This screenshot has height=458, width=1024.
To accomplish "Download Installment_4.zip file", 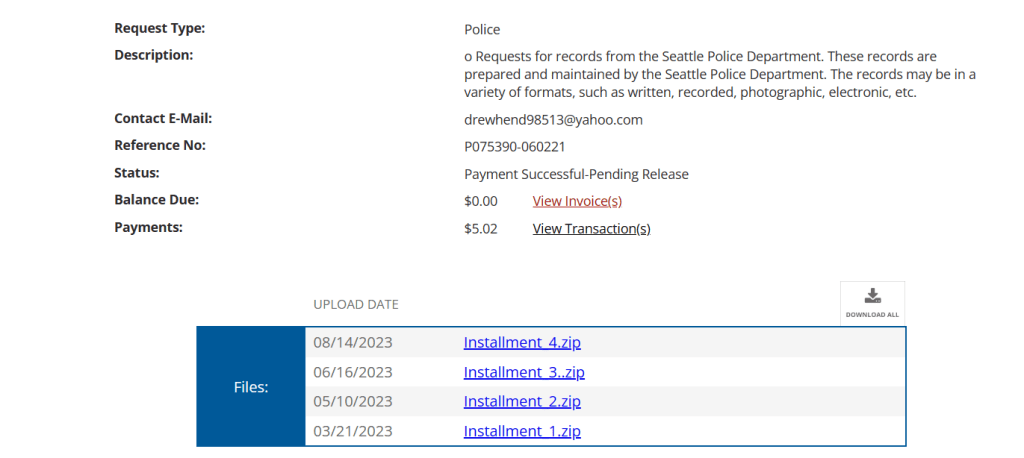I will click(522, 342).
